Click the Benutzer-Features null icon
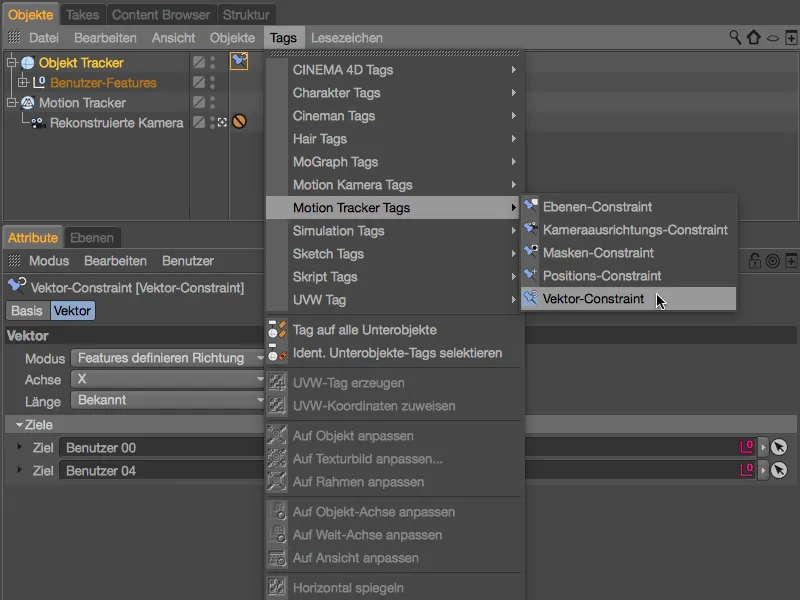800x600 pixels. tap(39, 82)
